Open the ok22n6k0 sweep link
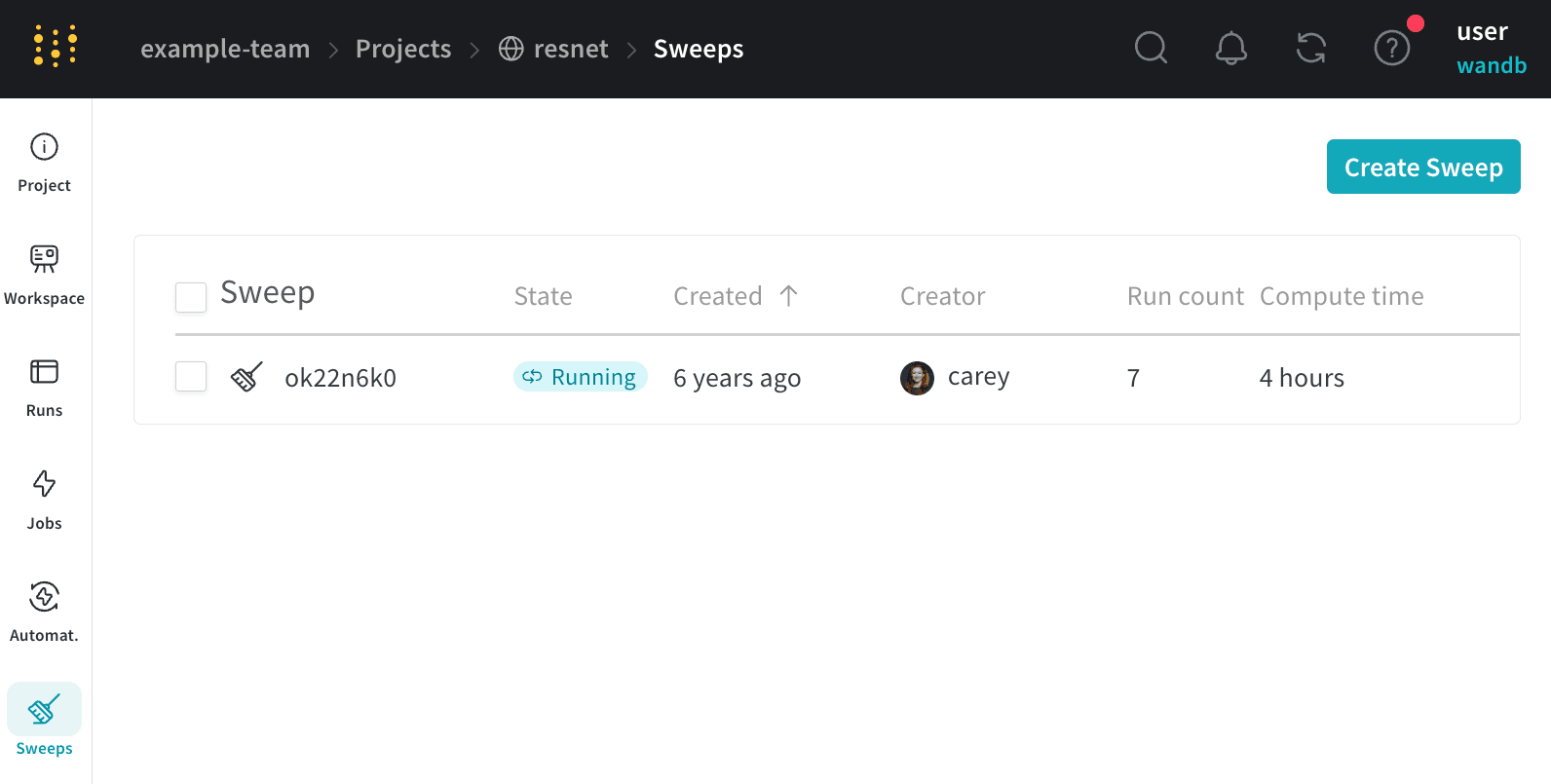Viewport: 1551px width, 784px height. coord(340,378)
